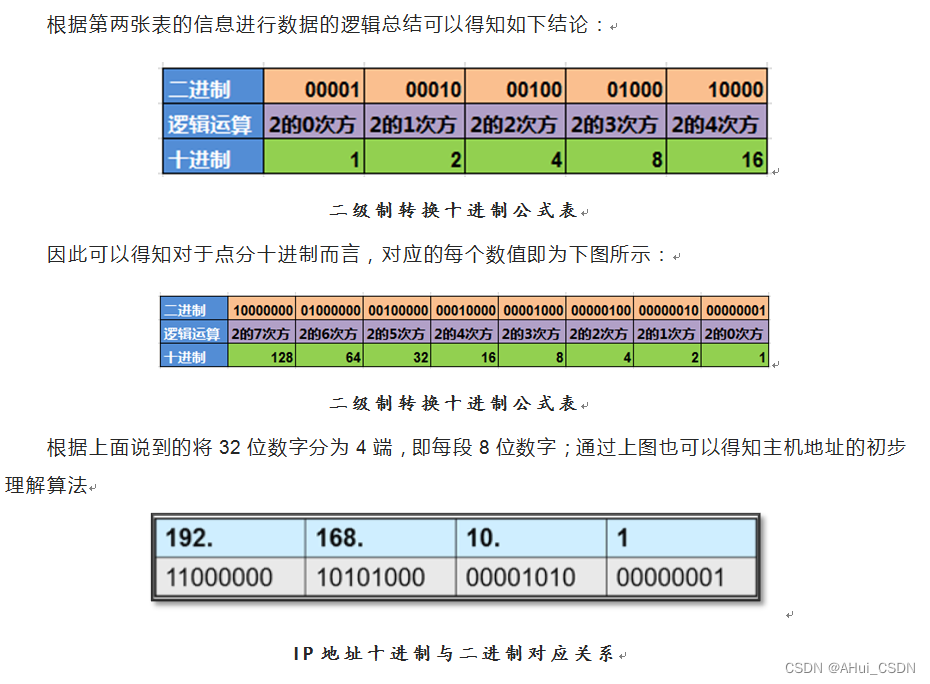Click the 10000000 cell in second table
Viewport: 930px width, 684px height.
(x=264, y=310)
